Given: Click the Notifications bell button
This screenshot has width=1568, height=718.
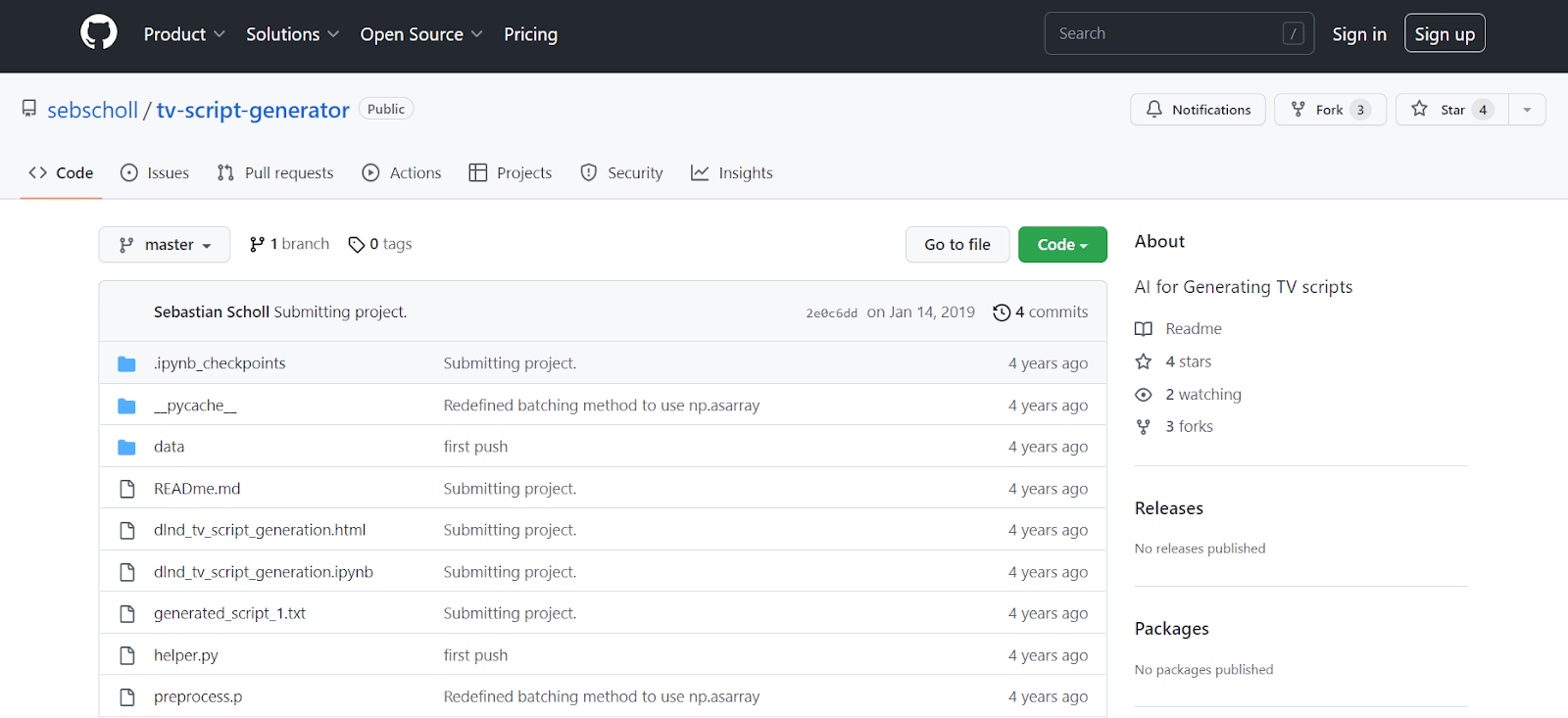Looking at the screenshot, I should point(1197,110).
